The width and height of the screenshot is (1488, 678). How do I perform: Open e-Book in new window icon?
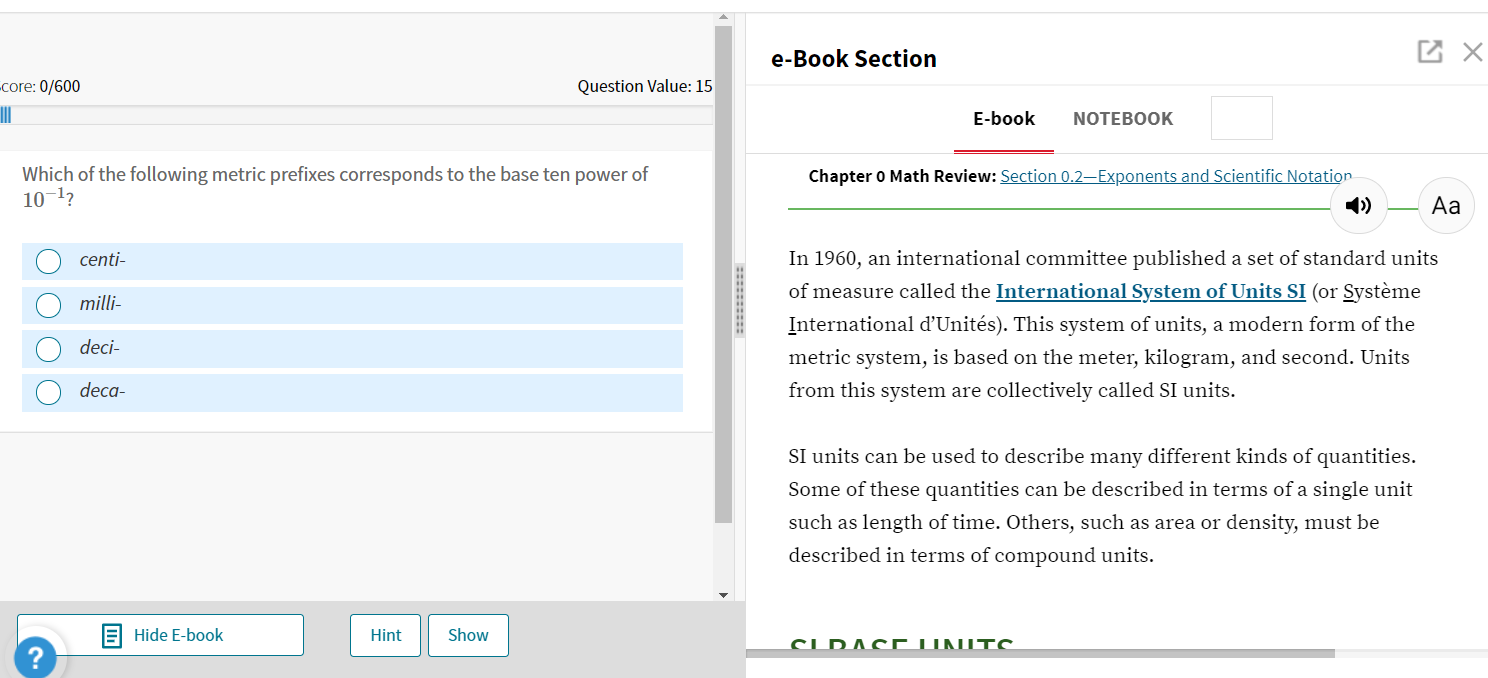[1430, 52]
